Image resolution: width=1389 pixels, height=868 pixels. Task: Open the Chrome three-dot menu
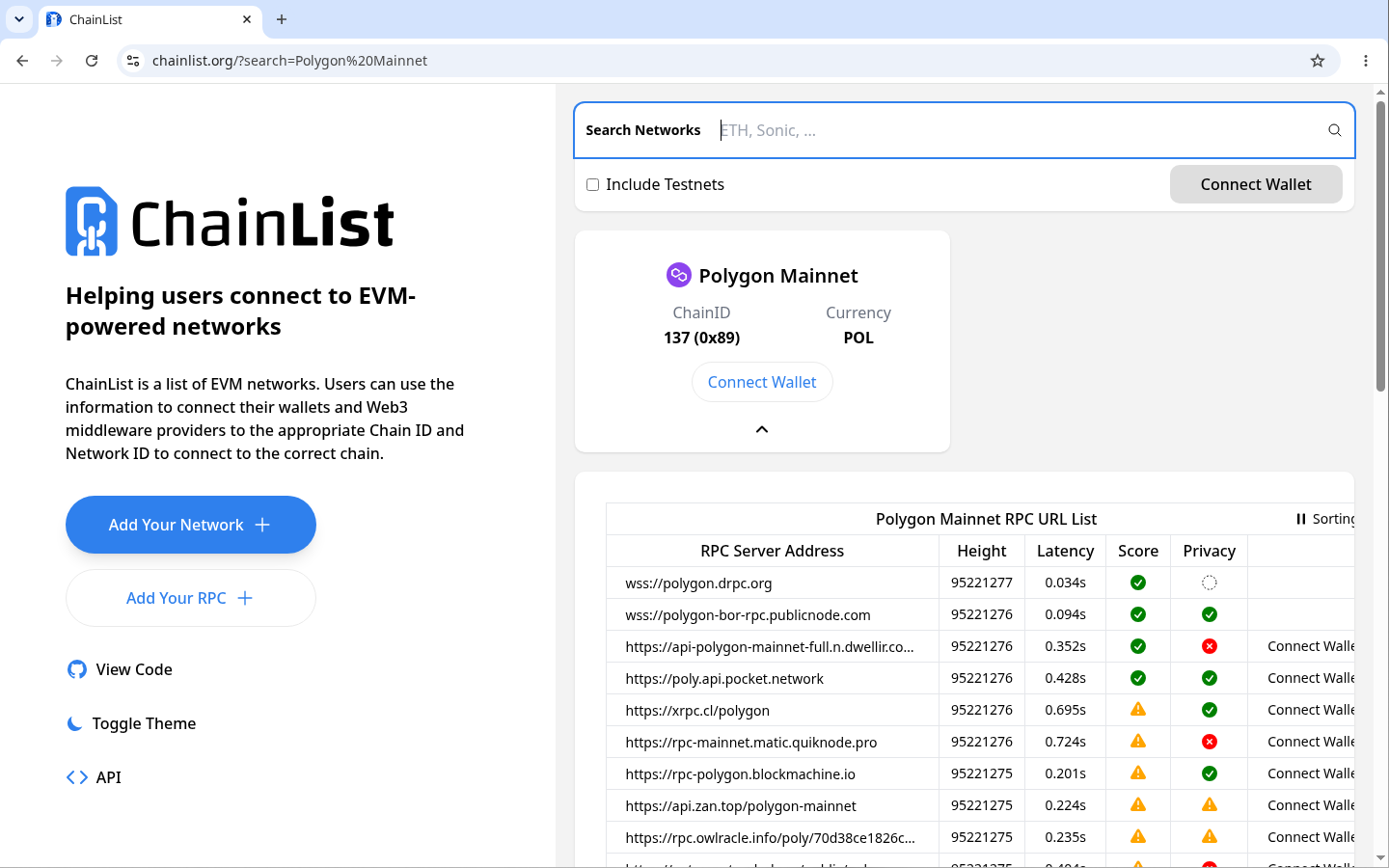[x=1366, y=61]
